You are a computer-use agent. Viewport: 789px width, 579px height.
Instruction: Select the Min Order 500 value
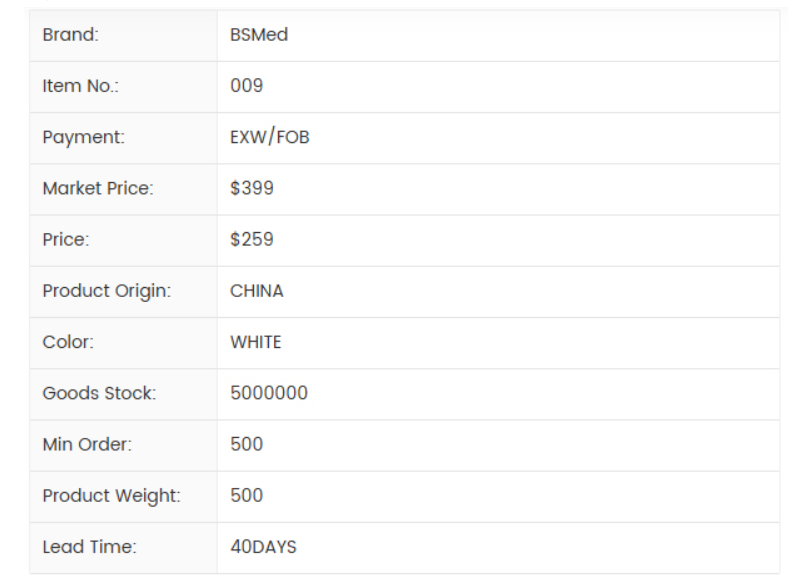pyautogui.click(x=247, y=445)
